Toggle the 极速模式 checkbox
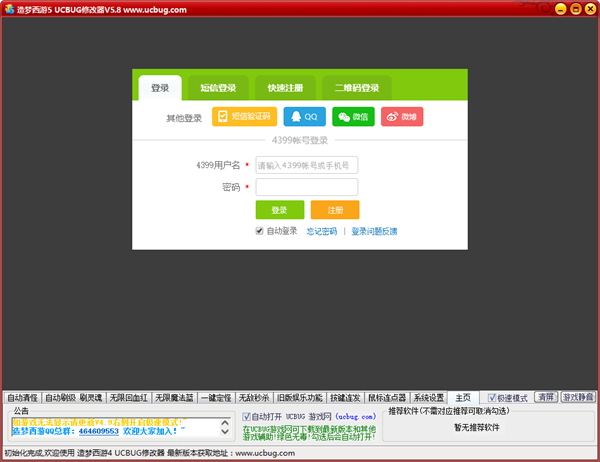This screenshot has height=462, width=600. [x=492, y=398]
